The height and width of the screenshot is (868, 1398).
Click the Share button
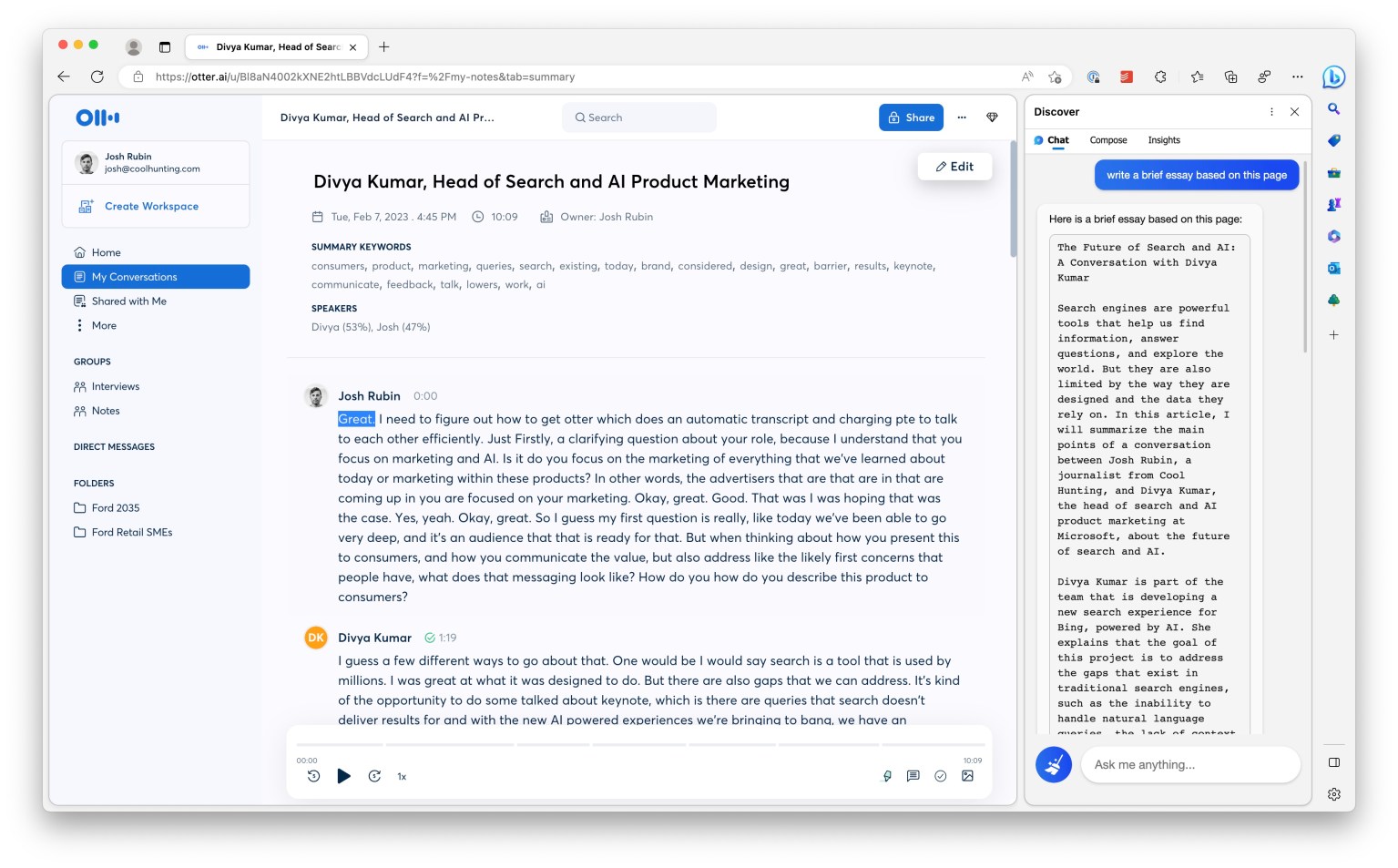pyautogui.click(x=911, y=117)
